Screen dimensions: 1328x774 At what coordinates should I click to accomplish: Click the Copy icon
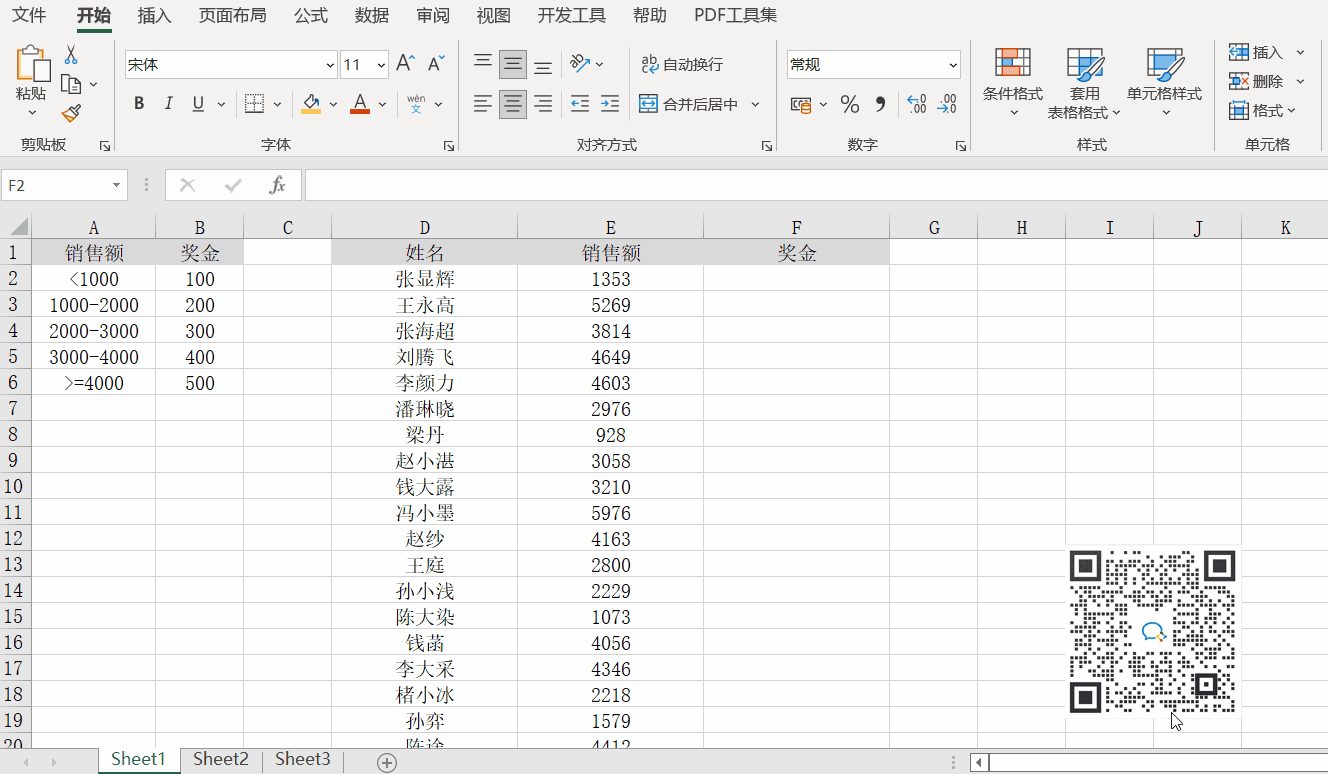coord(71,84)
